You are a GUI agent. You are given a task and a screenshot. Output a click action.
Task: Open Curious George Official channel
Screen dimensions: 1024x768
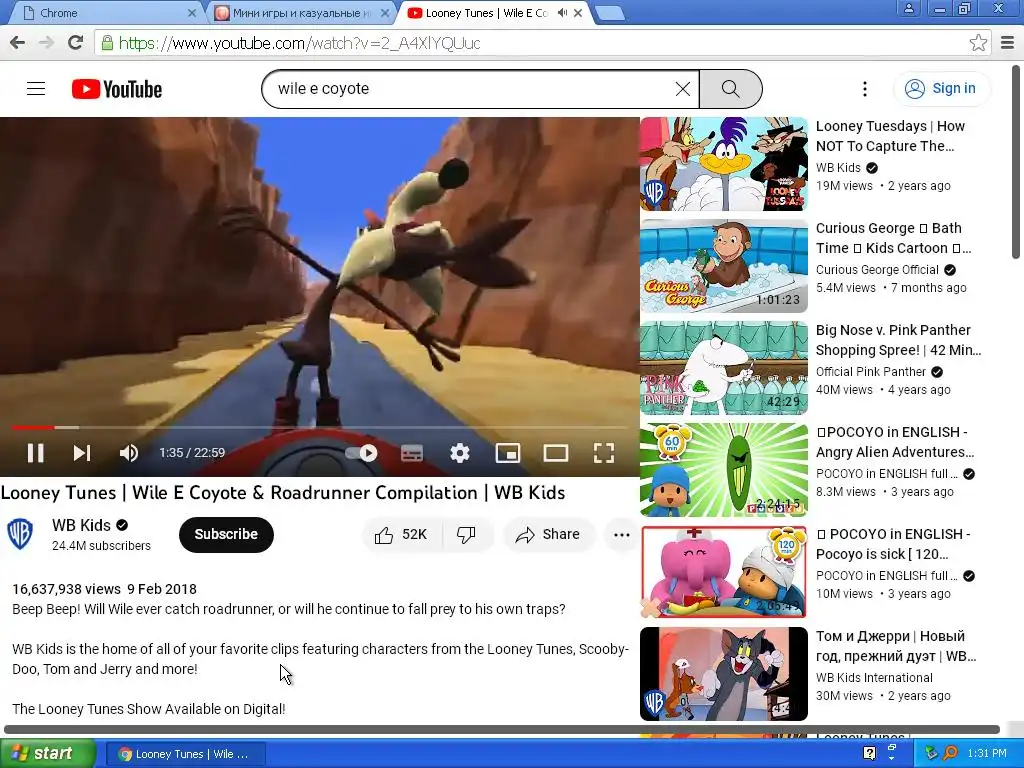pos(877,270)
